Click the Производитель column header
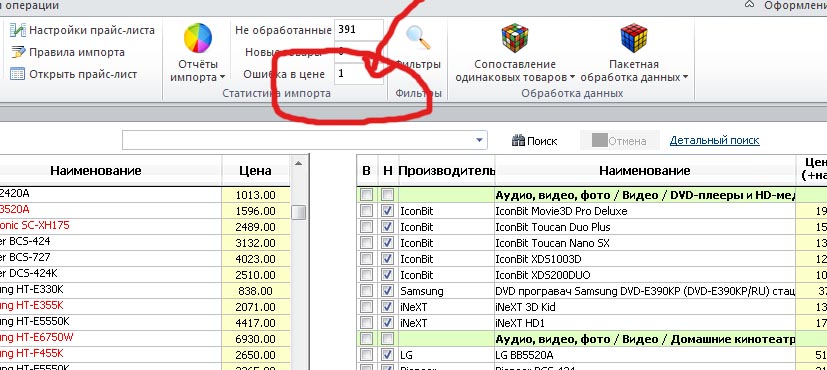 [x=446, y=170]
